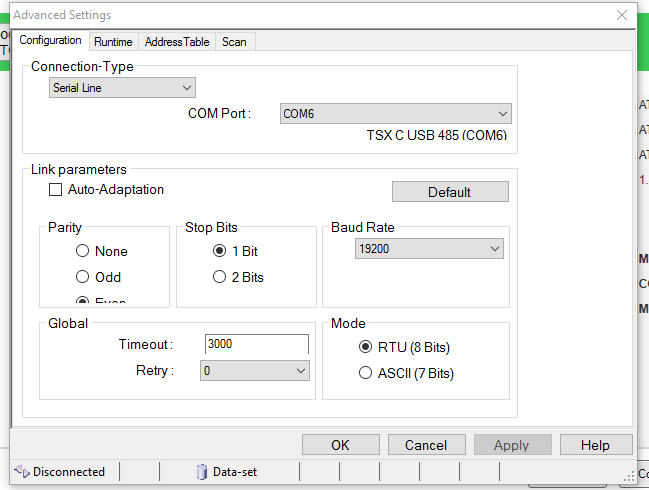Confirm with the OK button
Screen dimensions: 649x490
[x=341, y=445]
